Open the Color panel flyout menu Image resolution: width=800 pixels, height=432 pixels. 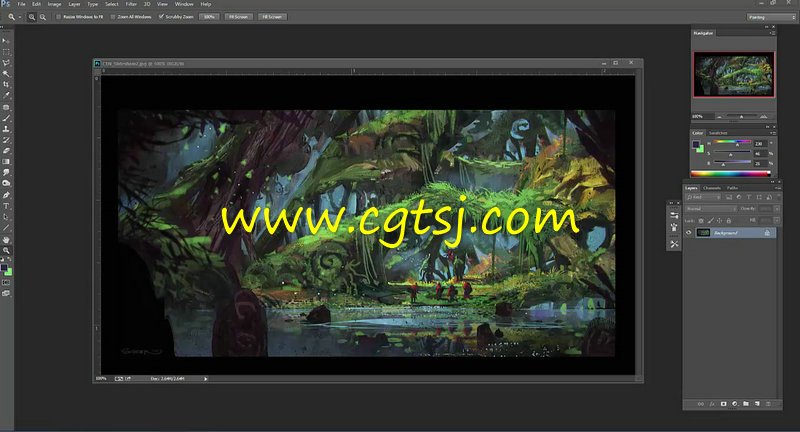[772, 133]
